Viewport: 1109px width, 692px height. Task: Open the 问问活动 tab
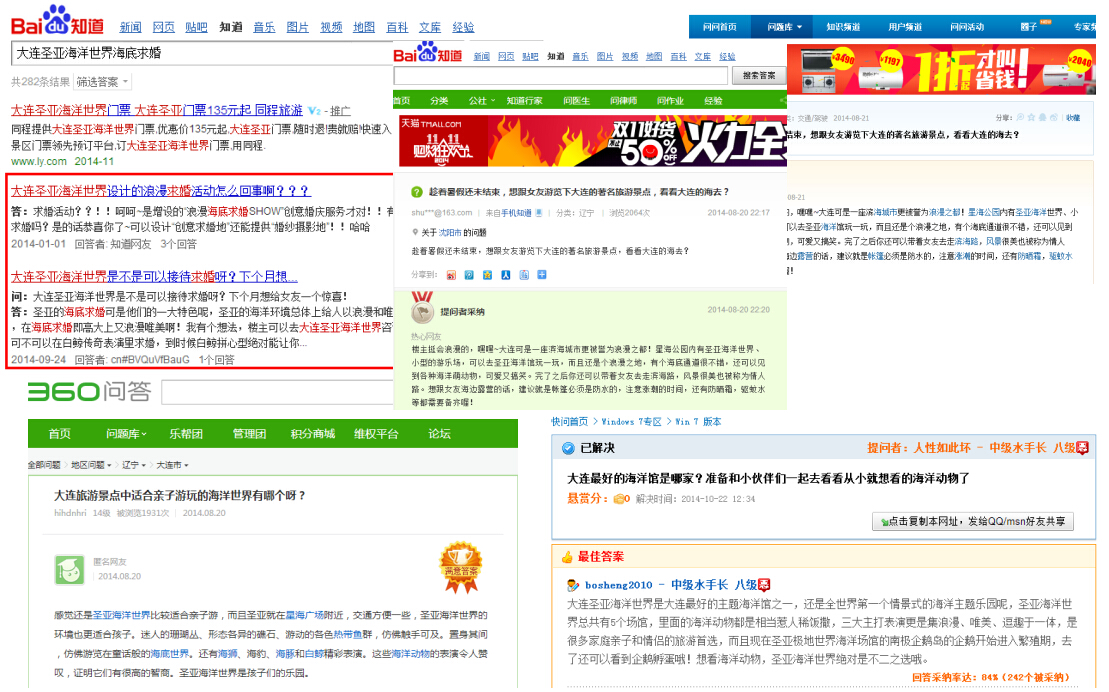[967, 27]
